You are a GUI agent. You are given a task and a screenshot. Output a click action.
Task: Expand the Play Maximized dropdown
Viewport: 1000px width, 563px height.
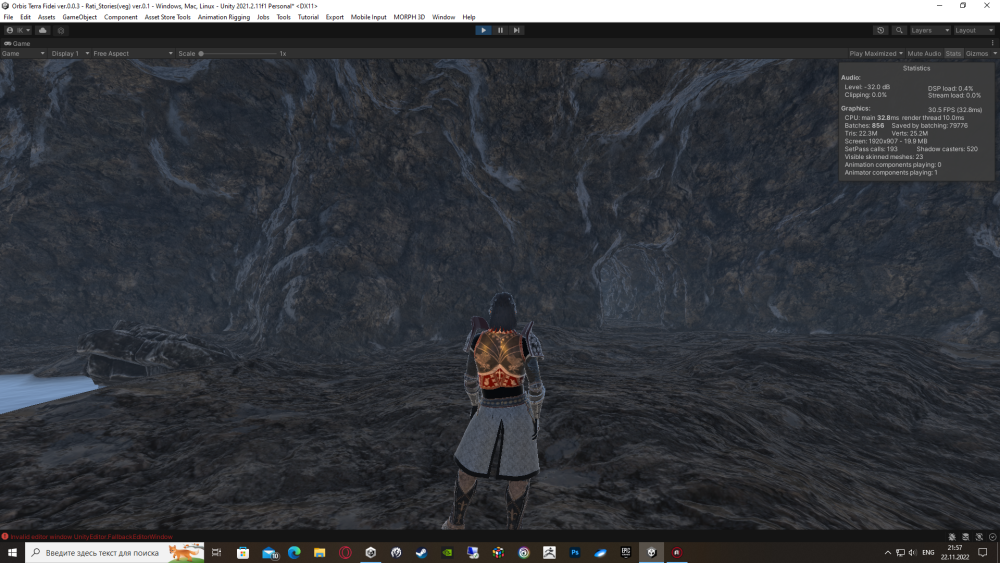pyautogui.click(x=876, y=53)
